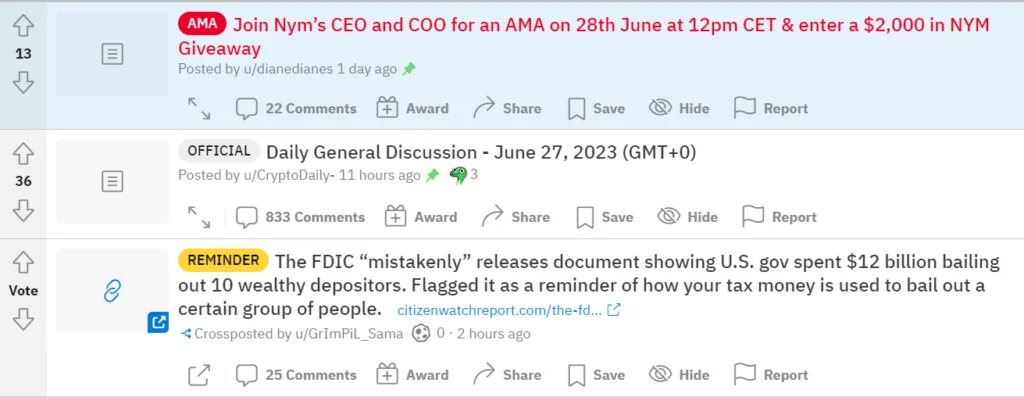Award the Nym AMA post

tap(413, 108)
